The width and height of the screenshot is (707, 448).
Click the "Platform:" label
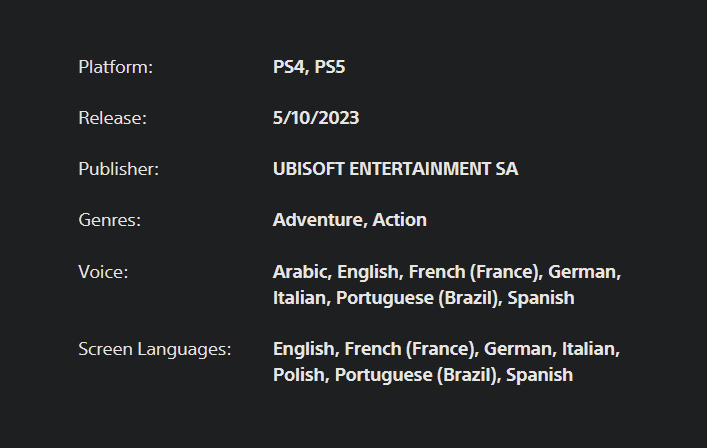116,67
